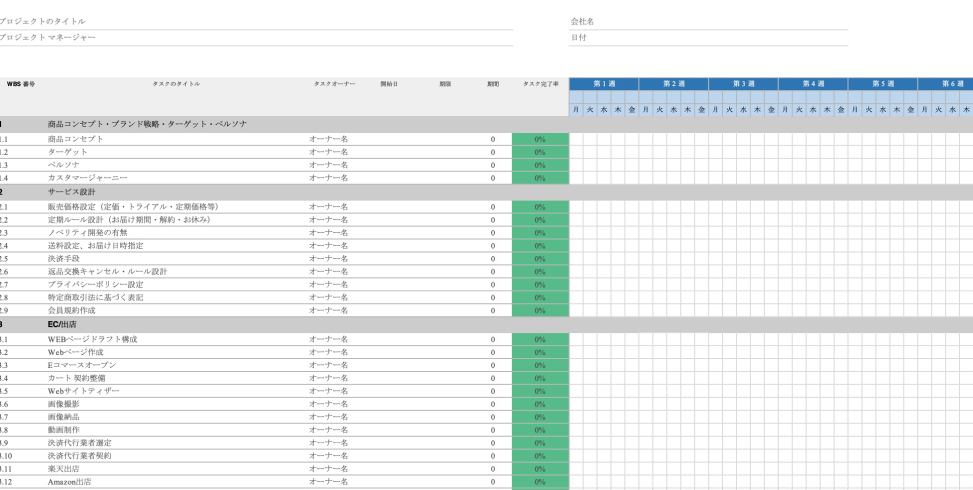
Task: Click the カスタマージャーニー task cell
Action: (x=87, y=178)
